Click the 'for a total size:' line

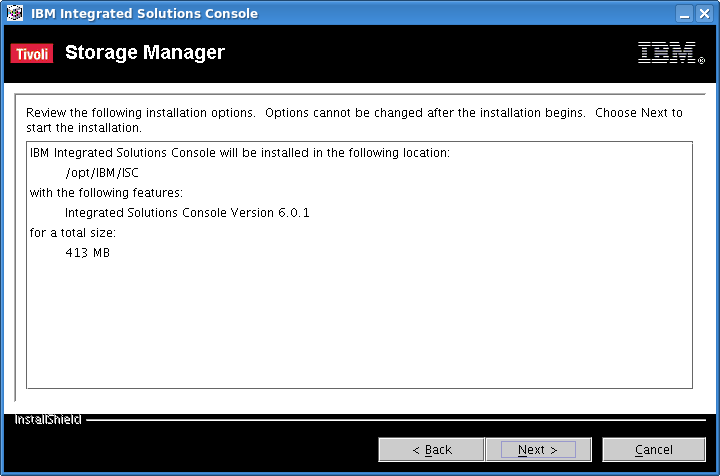[73, 233]
